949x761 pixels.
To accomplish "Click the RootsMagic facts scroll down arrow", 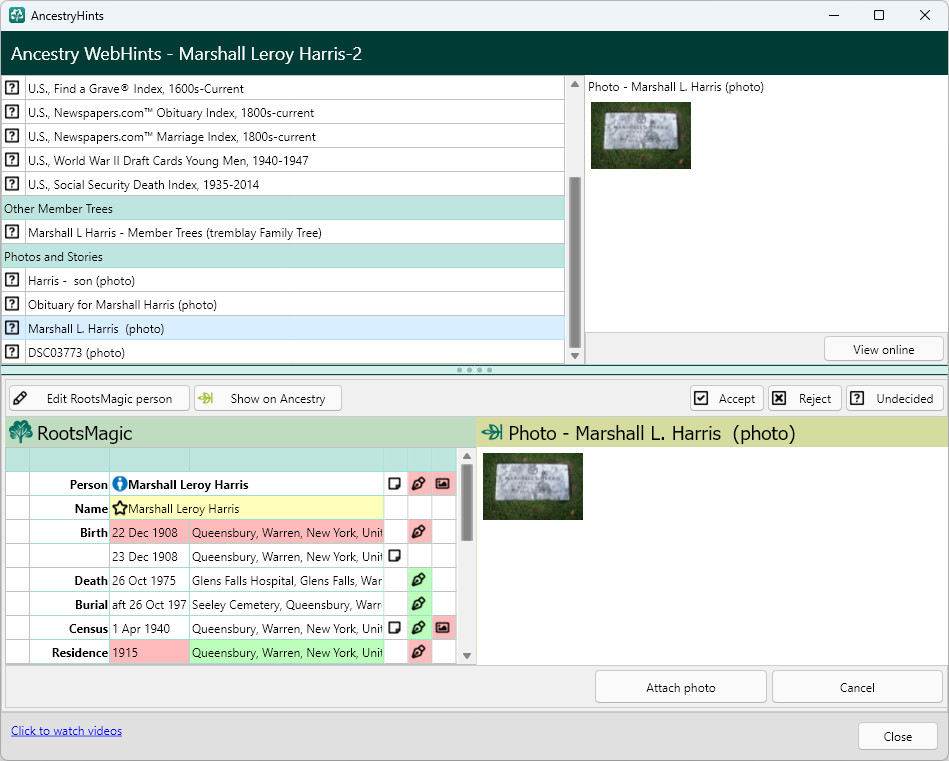I will point(467,655).
